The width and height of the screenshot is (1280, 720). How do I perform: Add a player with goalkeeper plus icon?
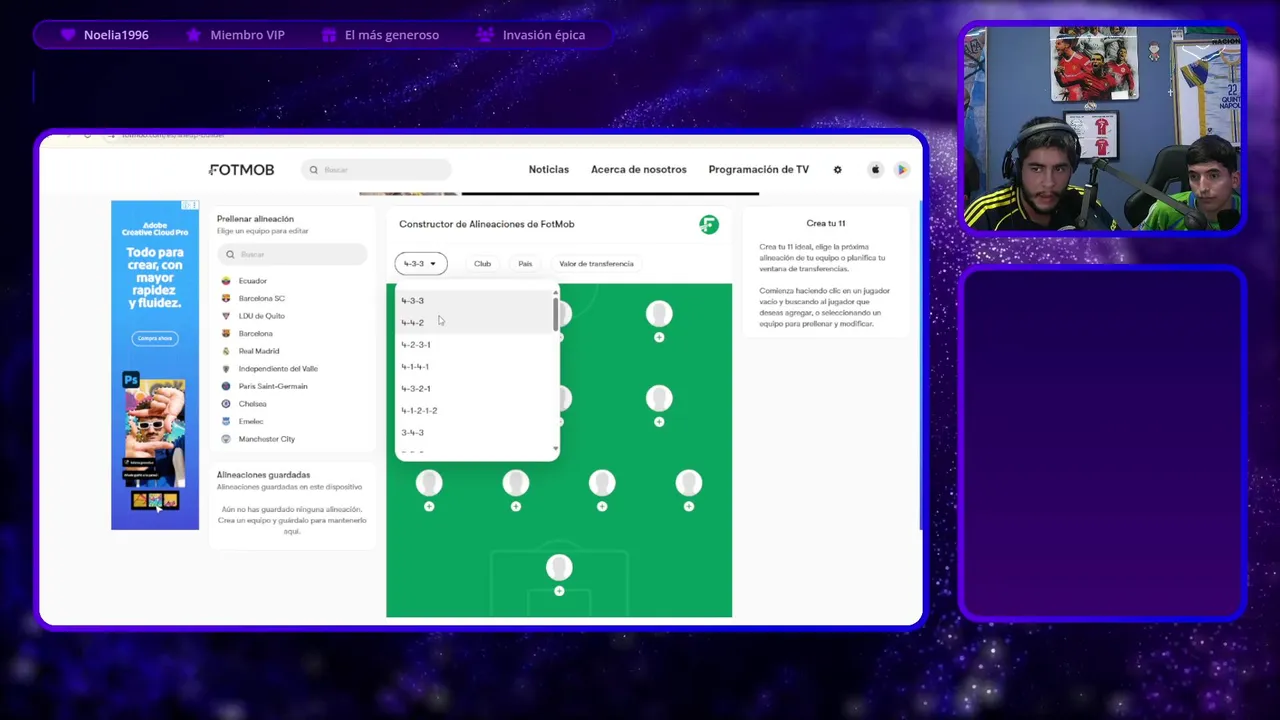click(x=559, y=591)
